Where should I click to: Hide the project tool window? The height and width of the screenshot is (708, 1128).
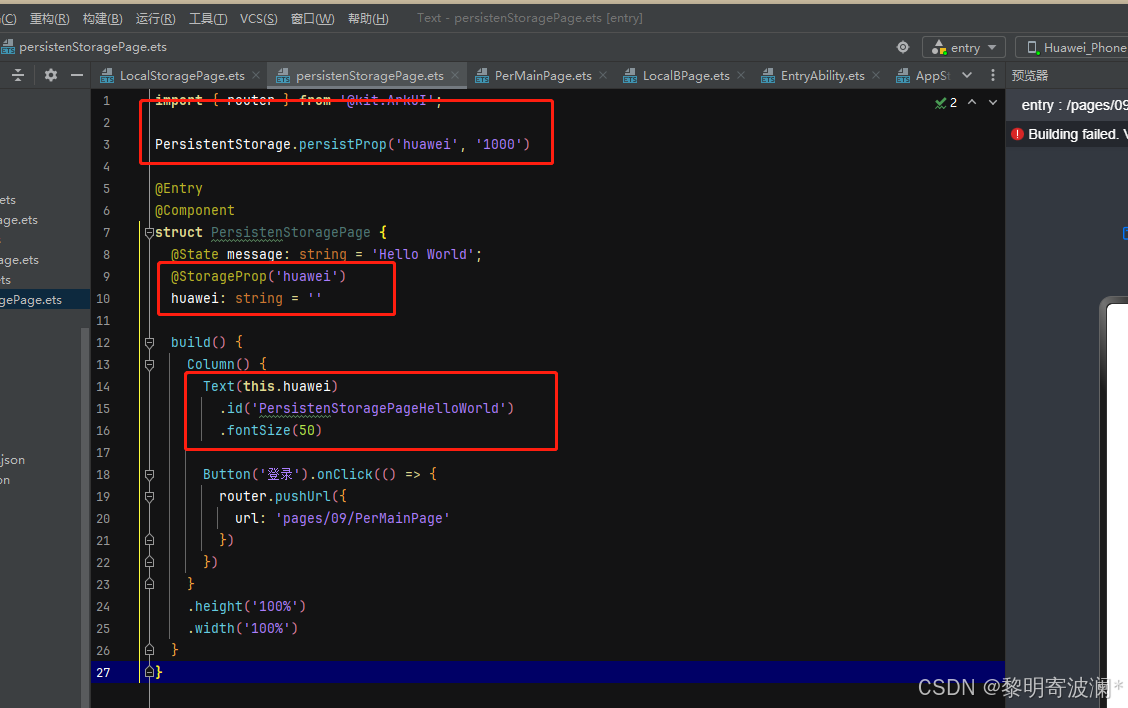click(x=76, y=75)
